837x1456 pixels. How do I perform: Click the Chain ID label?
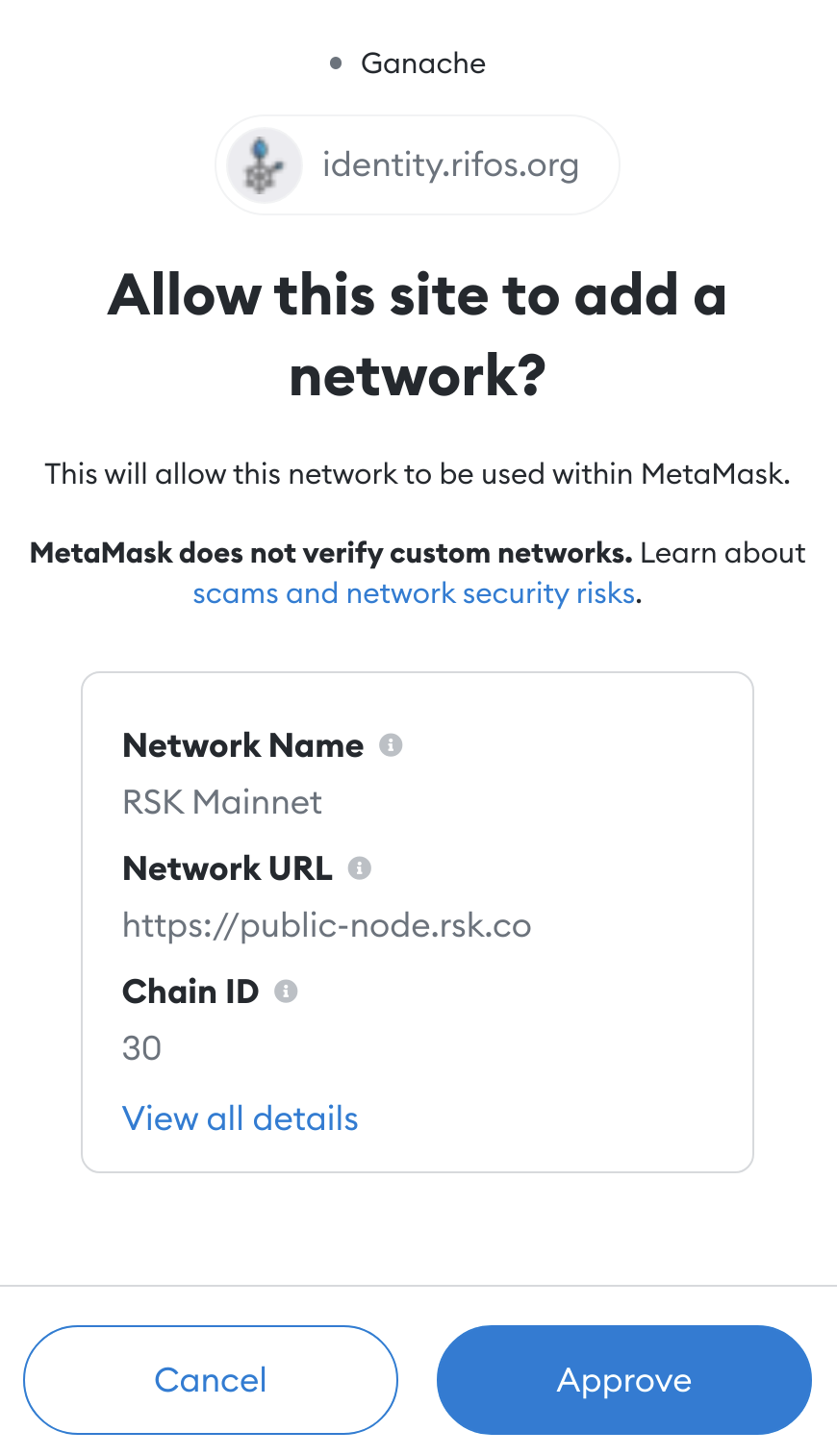point(190,992)
